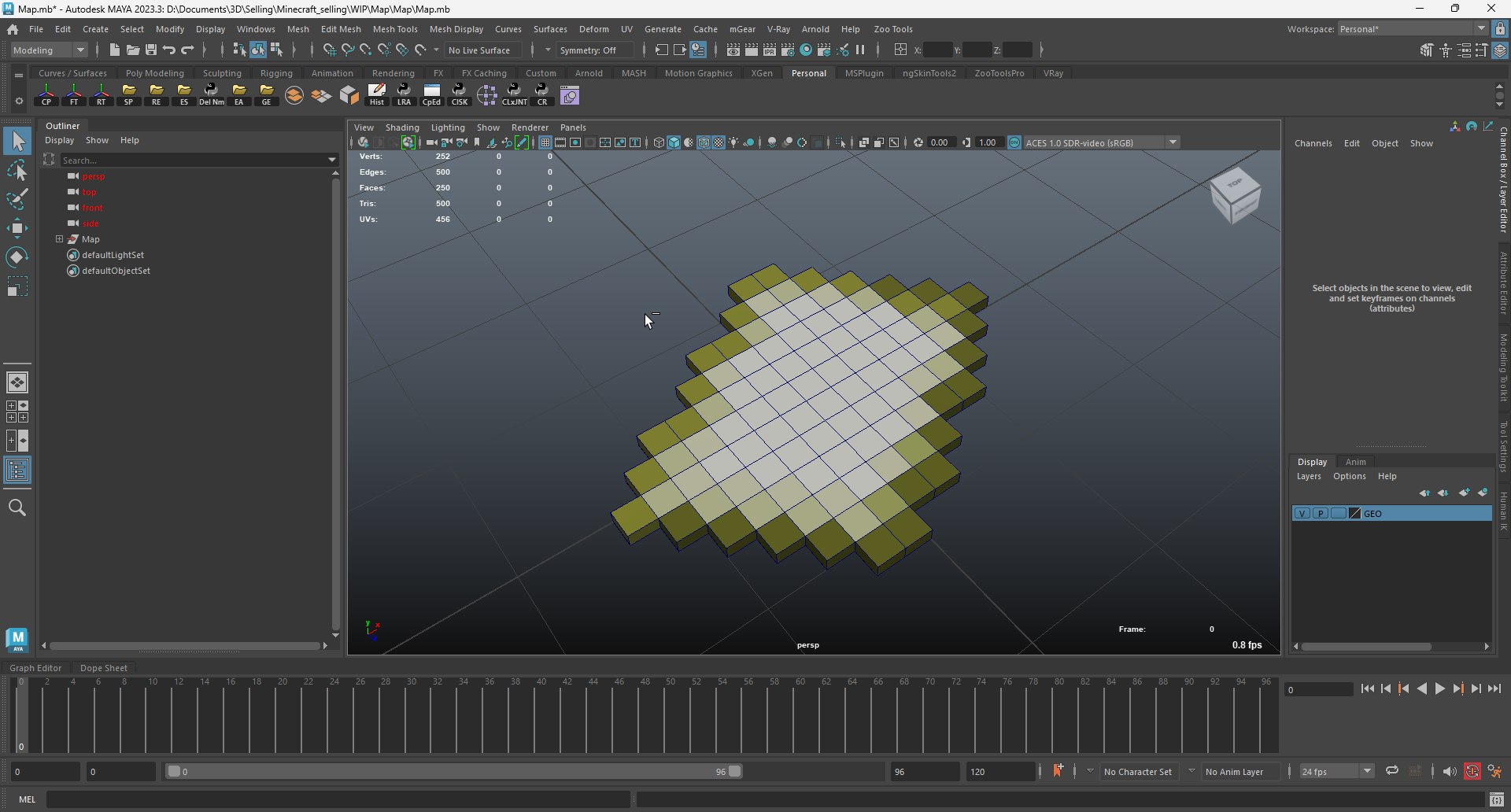Click No Character Set button

[x=1137, y=771]
